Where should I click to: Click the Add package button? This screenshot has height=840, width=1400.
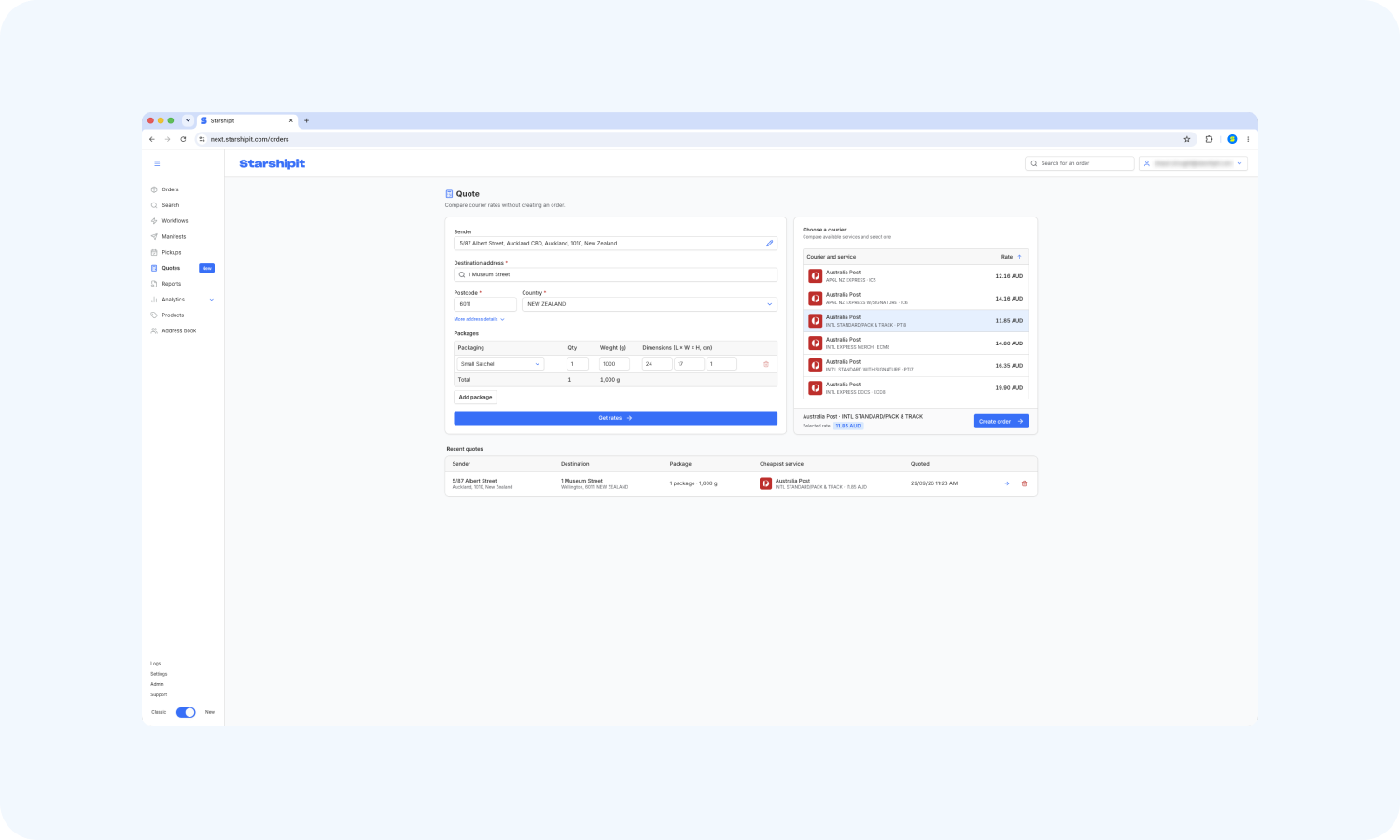pyautogui.click(x=475, y=398)
